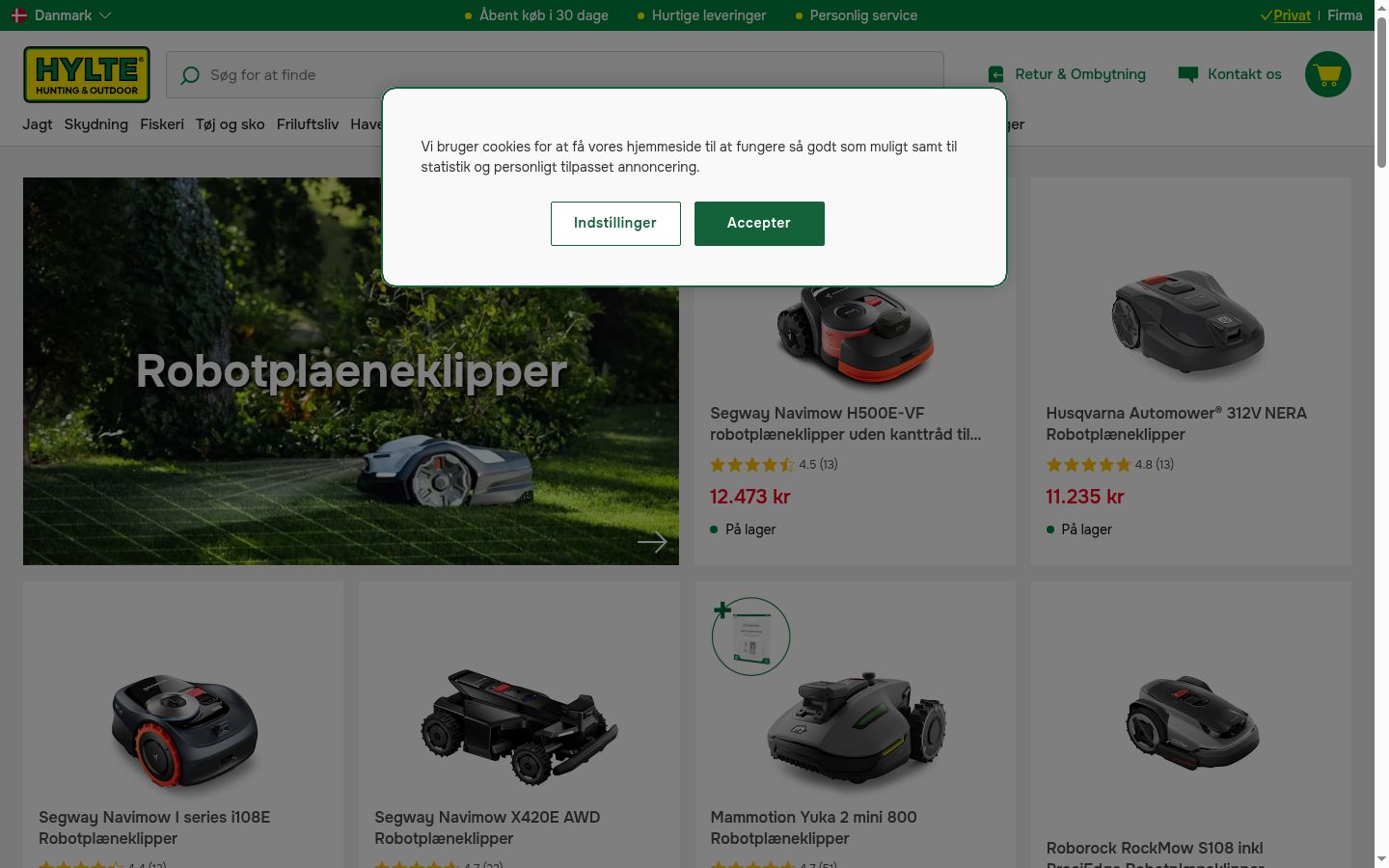The height and width of the screenshot is (868, 1389).
Task: Click Mammotion Yuka 2 mini 800 title
Action: coord(813,827)
